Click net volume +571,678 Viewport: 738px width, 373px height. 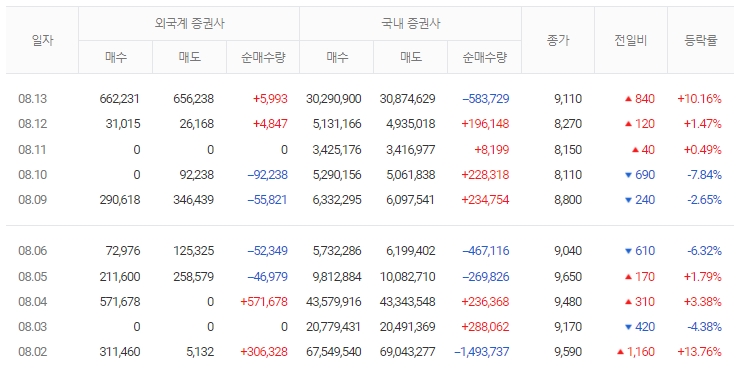[264, 301]
